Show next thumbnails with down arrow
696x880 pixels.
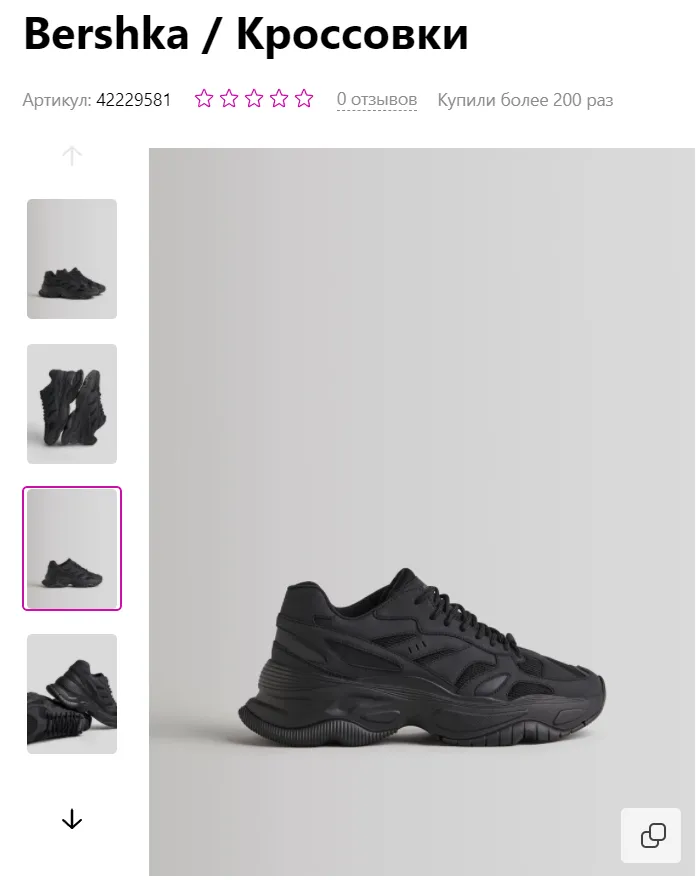pos(72,819)
